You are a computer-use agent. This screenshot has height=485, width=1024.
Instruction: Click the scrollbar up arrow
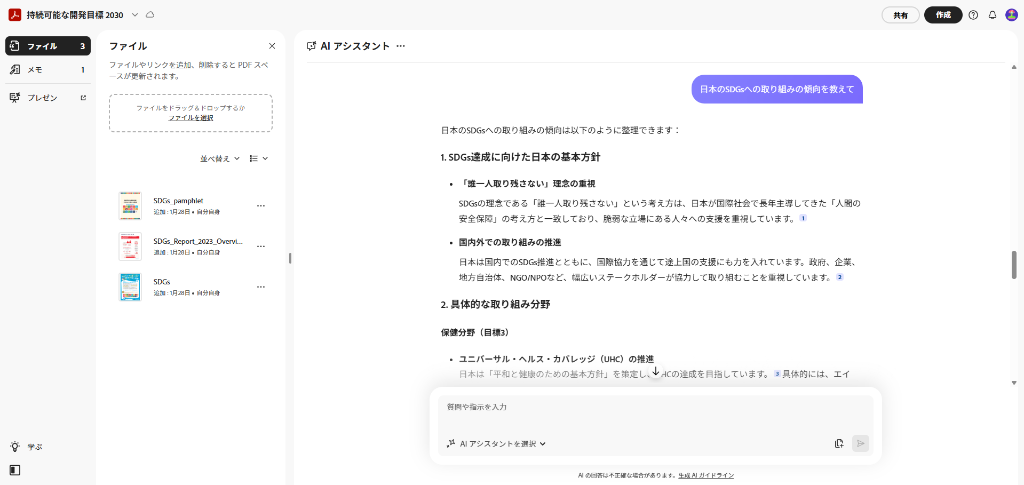click(x=1014, y=67)
